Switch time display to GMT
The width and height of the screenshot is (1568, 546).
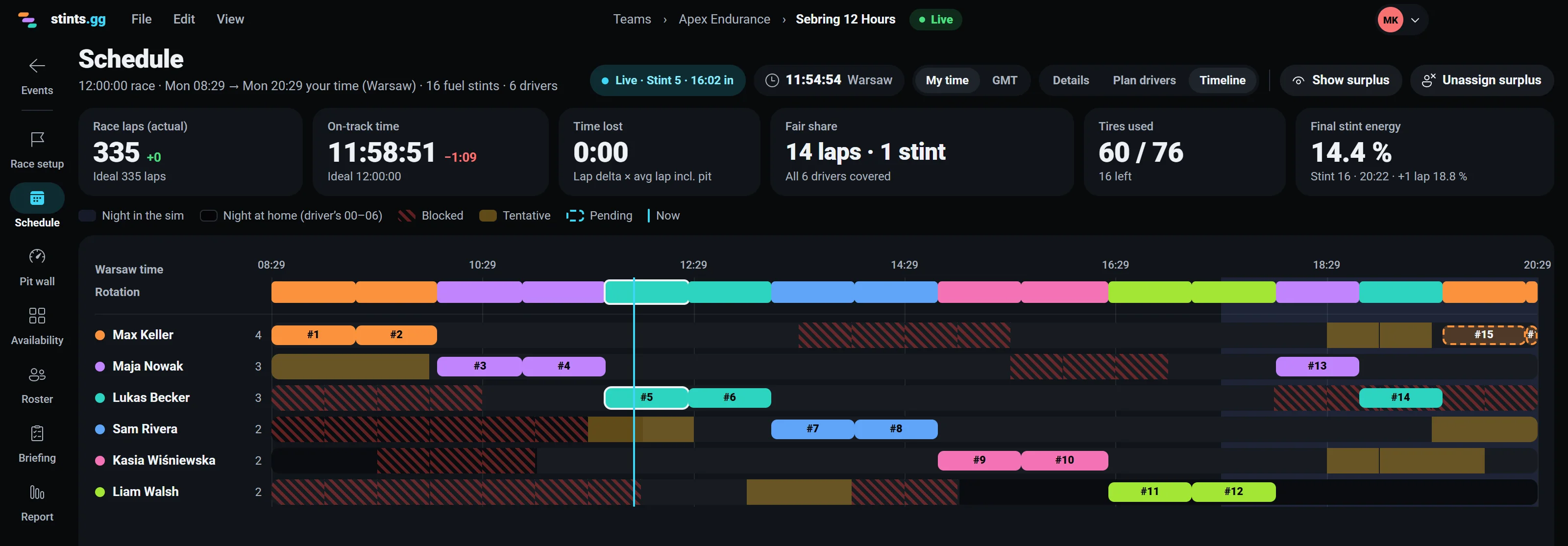click(1004, 80)
